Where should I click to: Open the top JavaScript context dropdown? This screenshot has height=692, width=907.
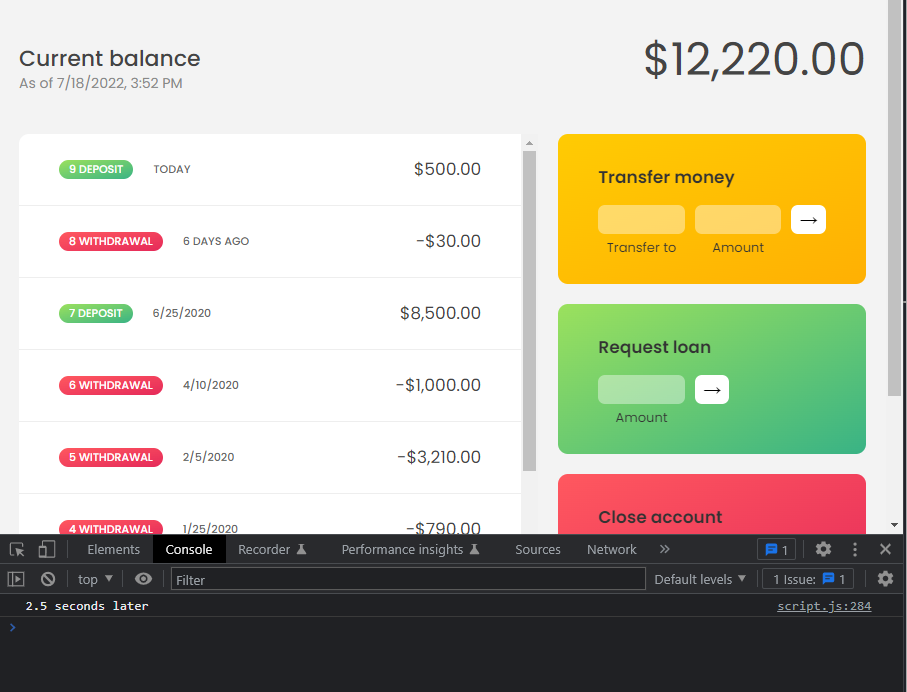95,579
